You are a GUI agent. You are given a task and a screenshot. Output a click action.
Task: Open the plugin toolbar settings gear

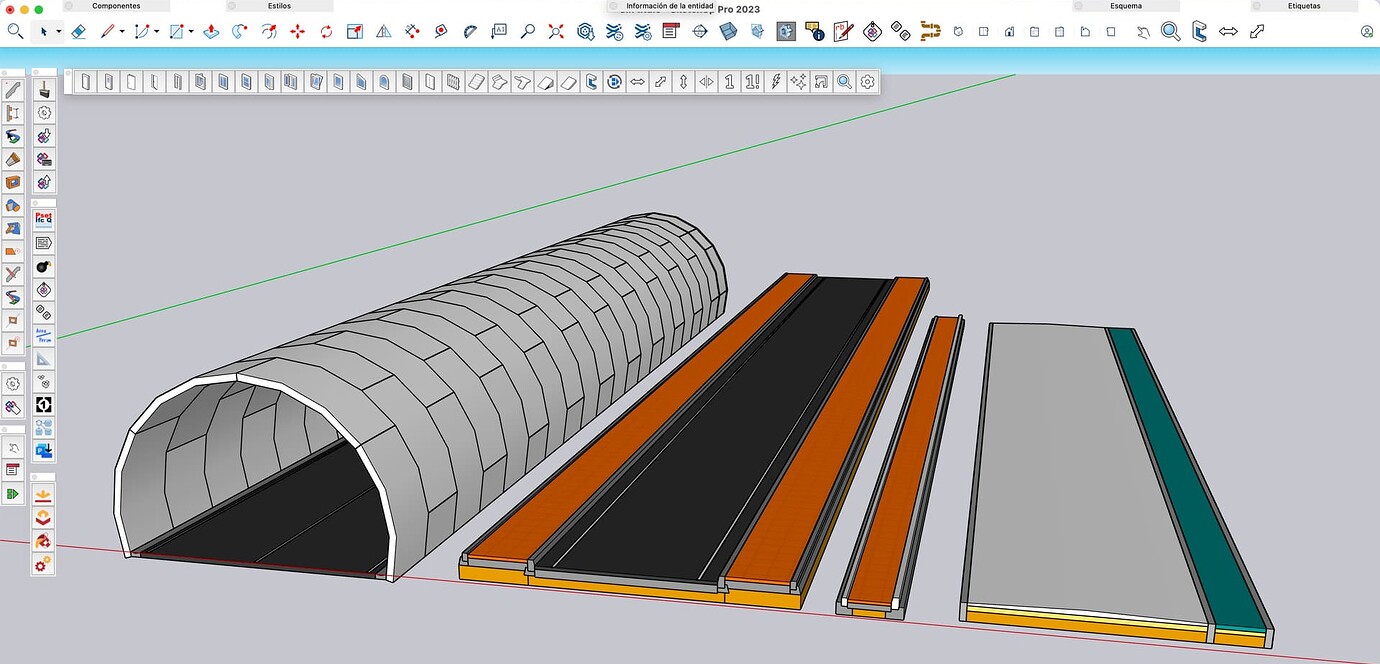click(868, 82)
